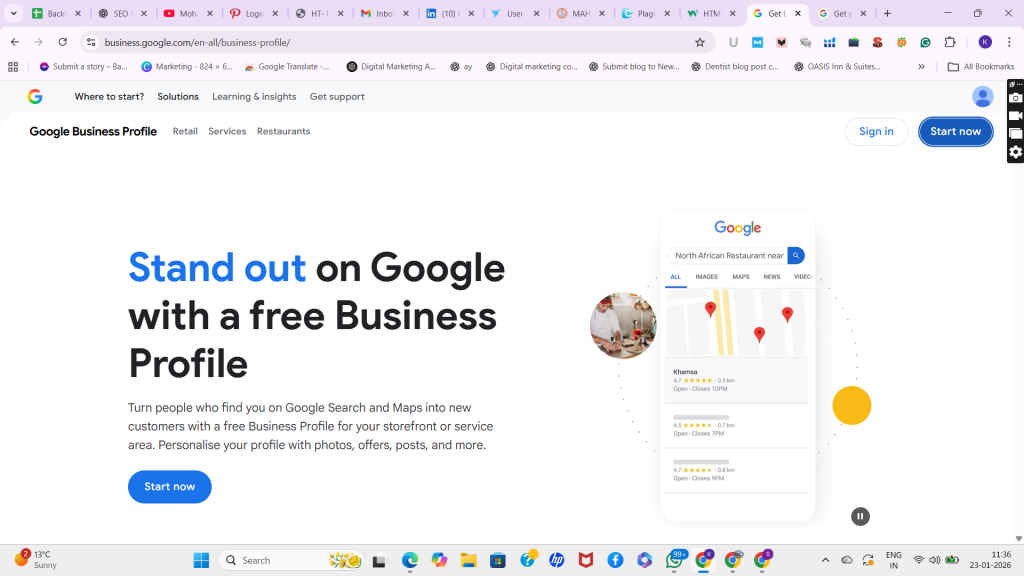Open File Explorer from the taskbar
This screenshot has width=1024, height=576.
468,560
